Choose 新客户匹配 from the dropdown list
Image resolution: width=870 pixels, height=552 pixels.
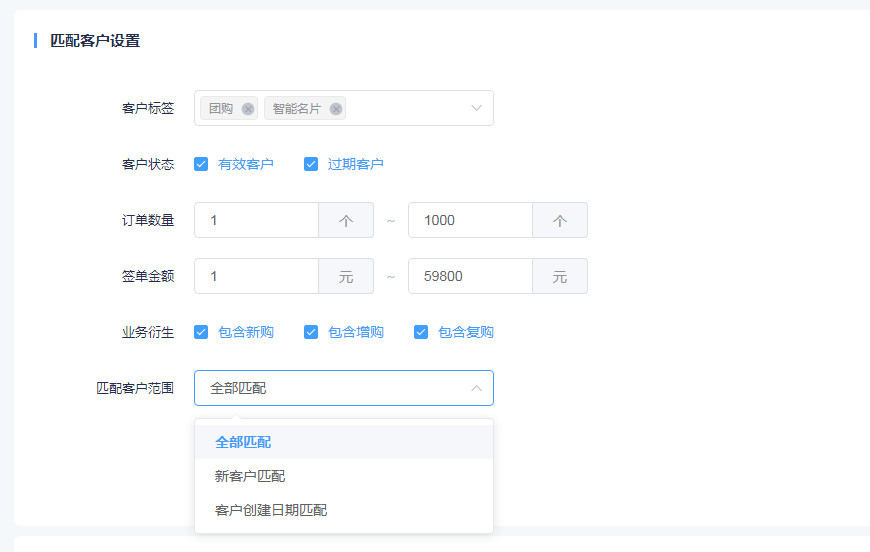pyautogui.click(x=344, y=476)
